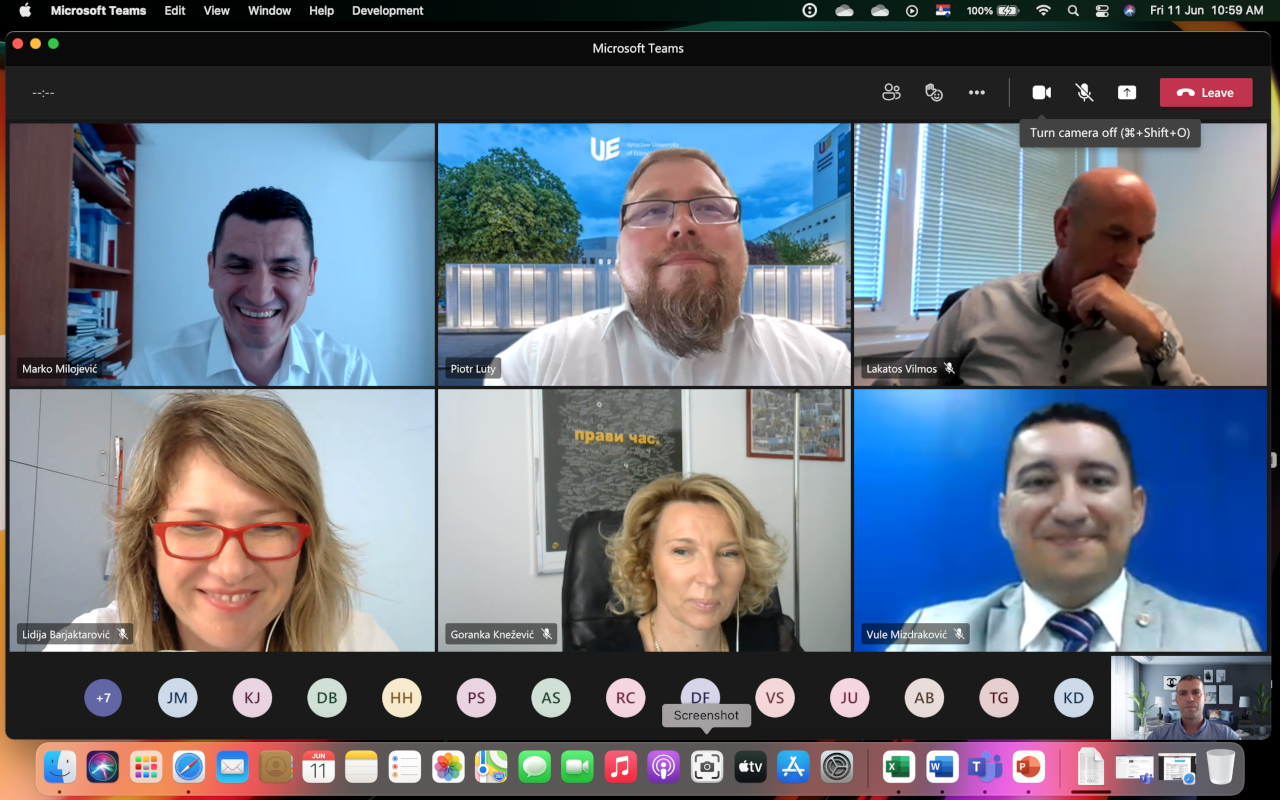The height and width of the screenshot is (800, 1280).
Task: Open the Window menu in the menu bar
Action: [x=269, y=11]
